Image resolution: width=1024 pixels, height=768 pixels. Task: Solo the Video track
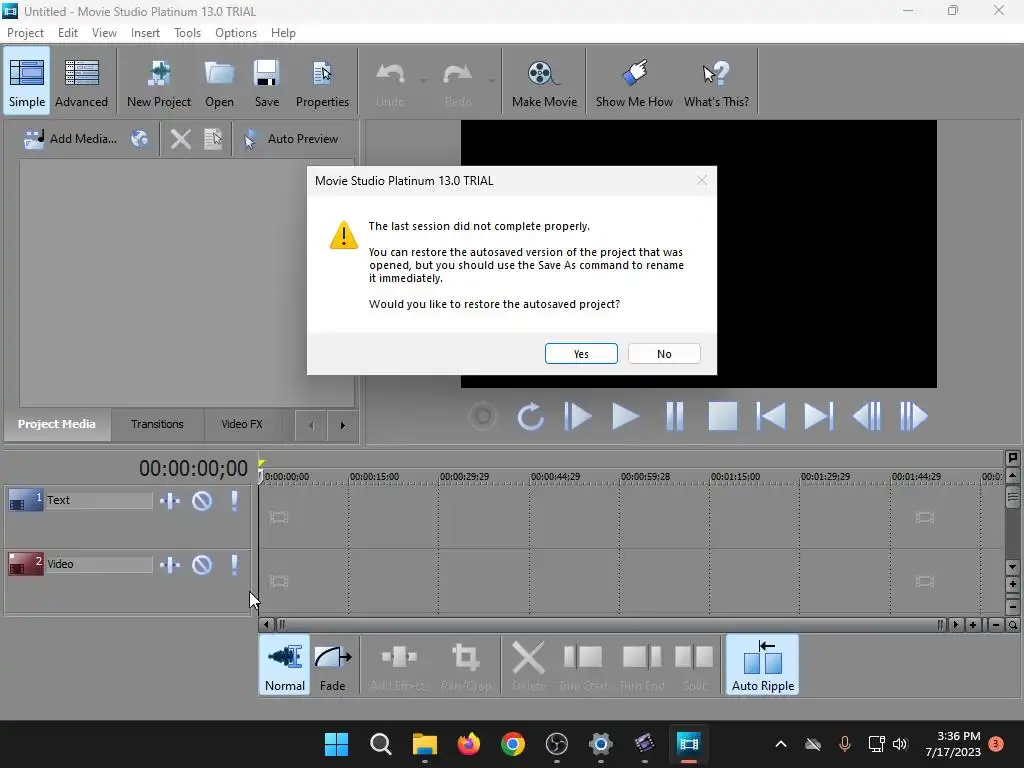click(x=234, y=565)
